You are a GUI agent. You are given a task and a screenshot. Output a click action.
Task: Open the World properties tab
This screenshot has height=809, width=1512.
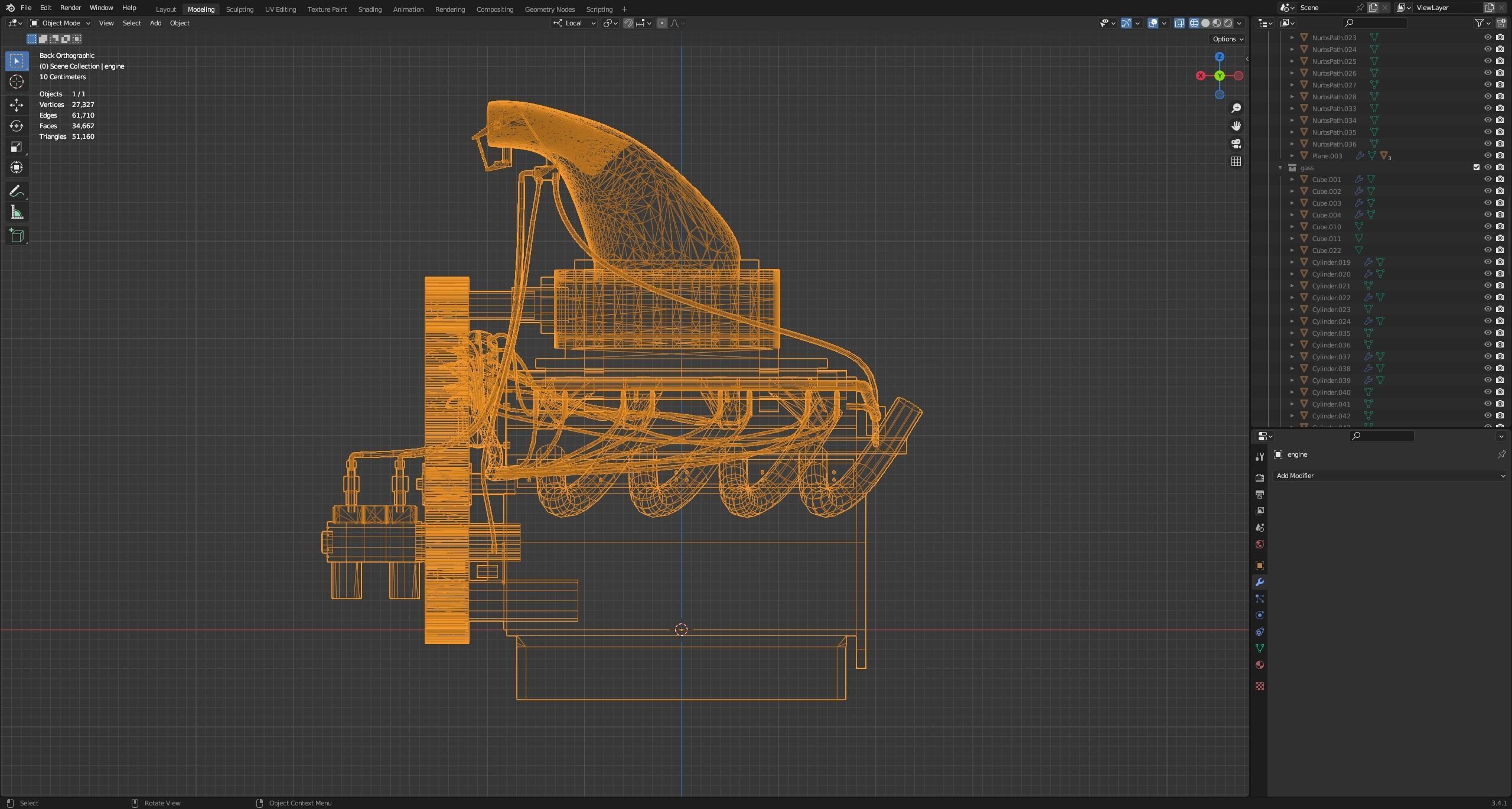[x=1259, y=544]
